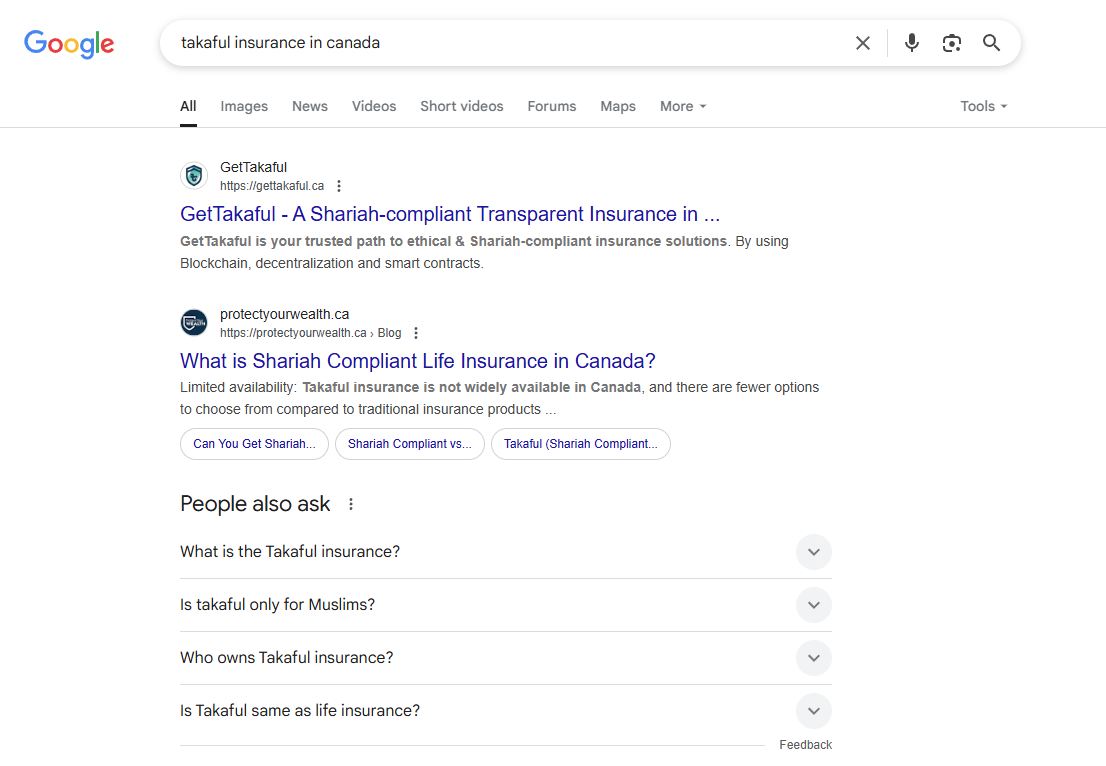Click the 'Takaful (Shariah Compliant...' chip

tap(581, 444)
